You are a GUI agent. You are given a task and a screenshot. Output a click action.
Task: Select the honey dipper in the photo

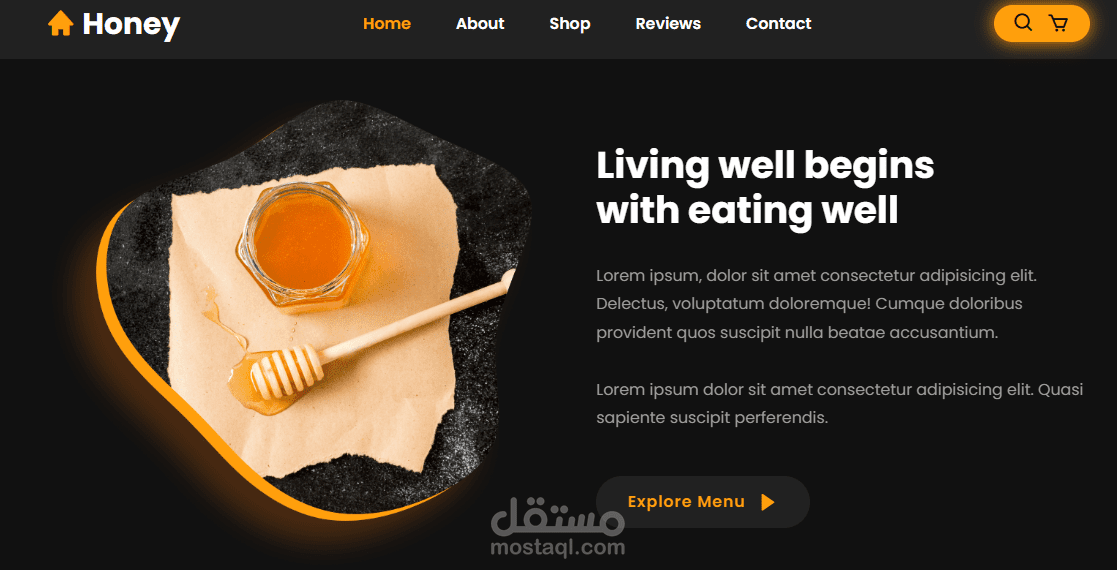coord(374,338)
